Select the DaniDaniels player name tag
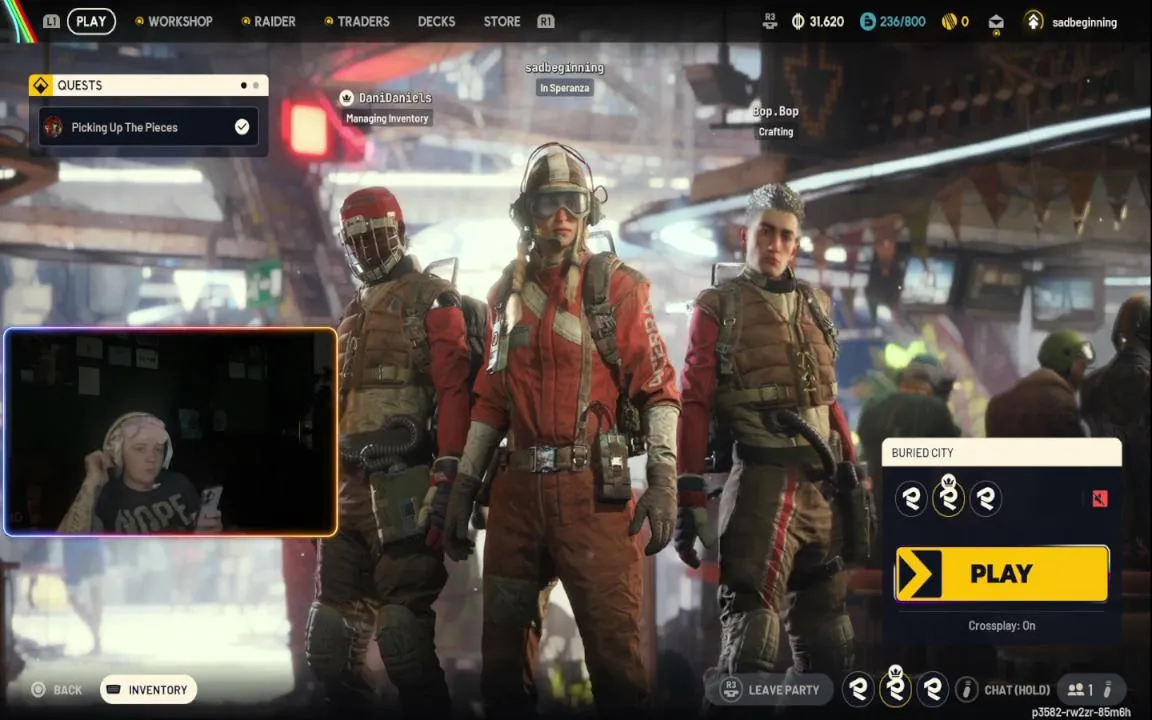 click(395, 97)
